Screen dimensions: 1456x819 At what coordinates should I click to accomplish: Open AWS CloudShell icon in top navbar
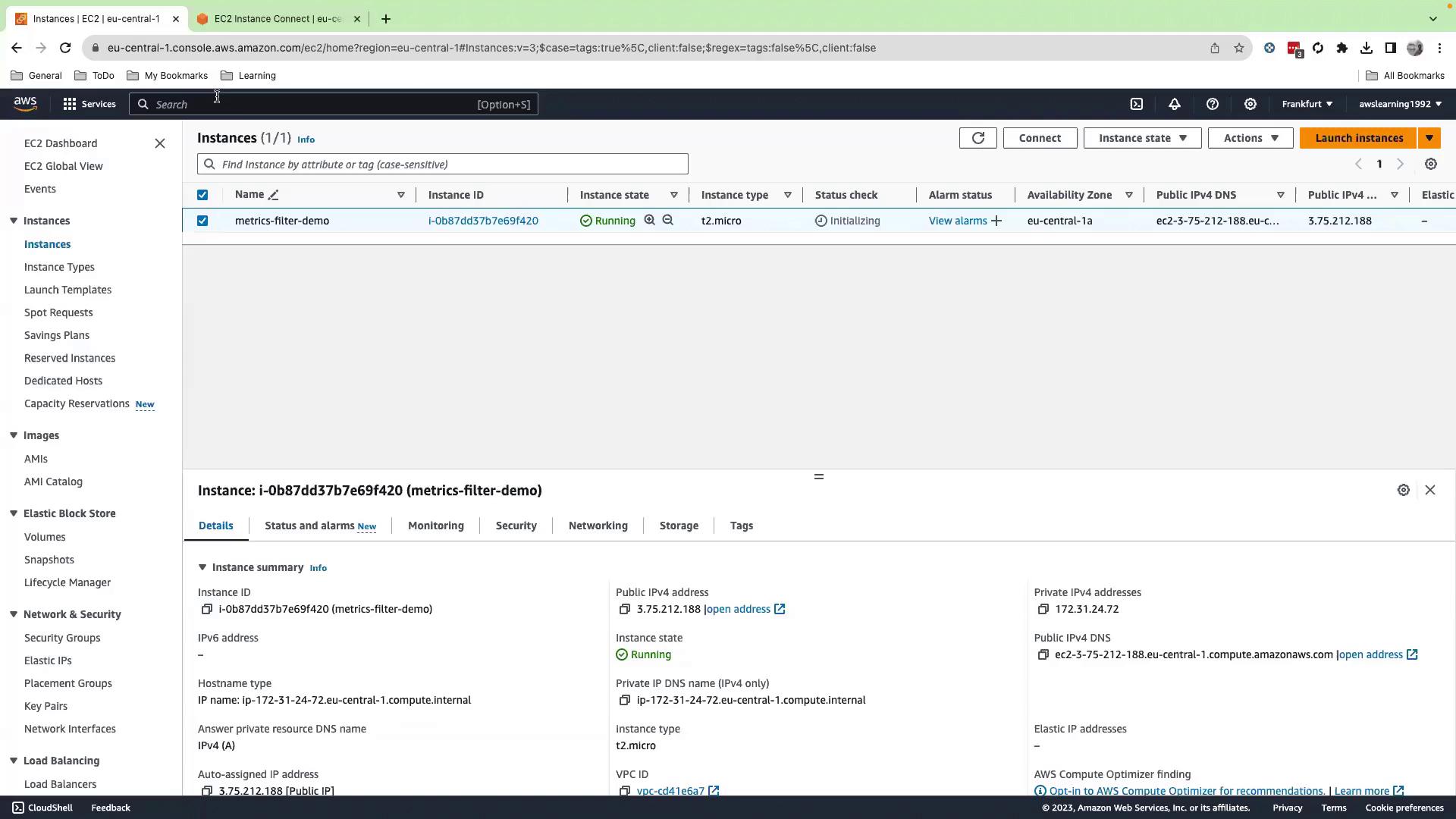coord(1136,104)
